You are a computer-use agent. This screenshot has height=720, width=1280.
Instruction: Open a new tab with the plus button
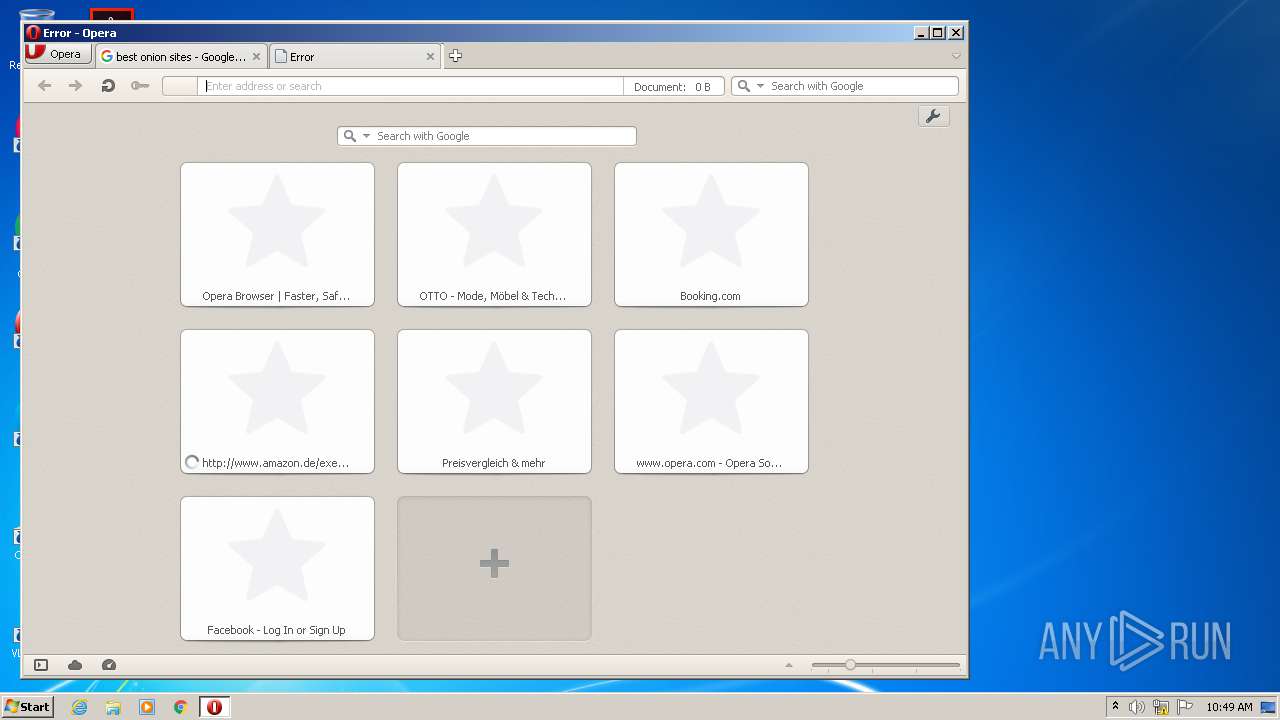455,56
